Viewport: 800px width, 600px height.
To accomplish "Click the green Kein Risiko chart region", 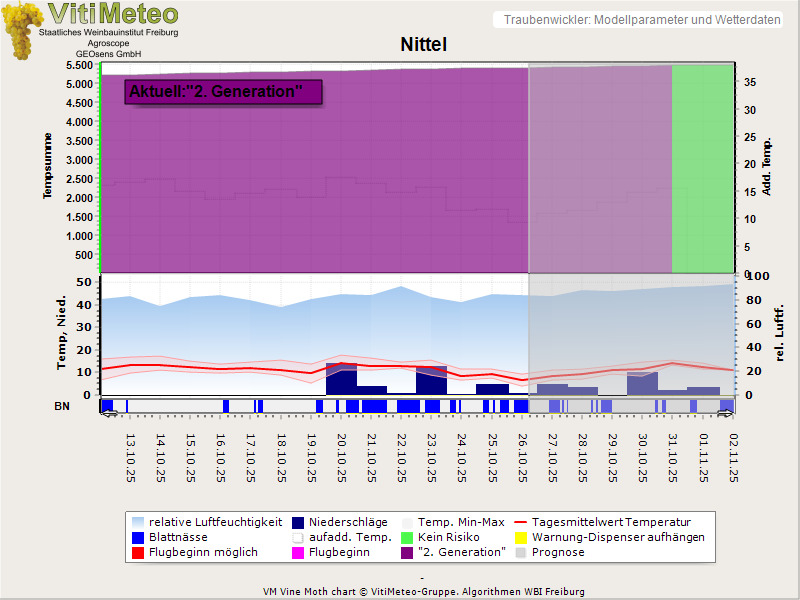I will click(x=703, y=168).
